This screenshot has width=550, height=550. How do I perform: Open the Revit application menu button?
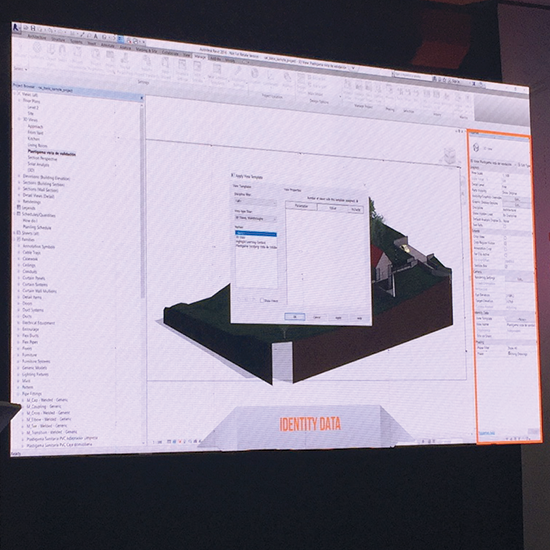pyautogui.click(x=16, y=27)
